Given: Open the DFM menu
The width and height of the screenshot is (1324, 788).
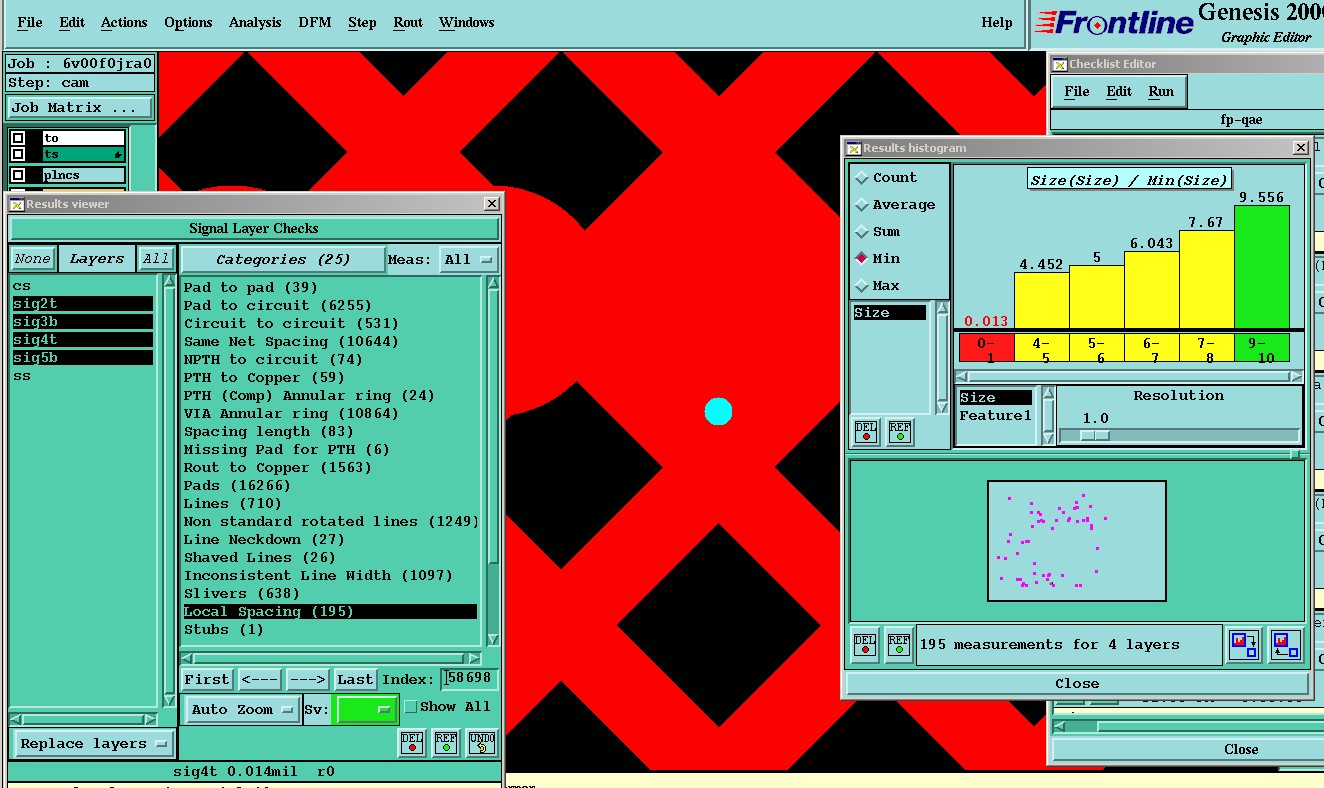Looking at the screenshot, I should pyautogui.click(x=316, y=22).
